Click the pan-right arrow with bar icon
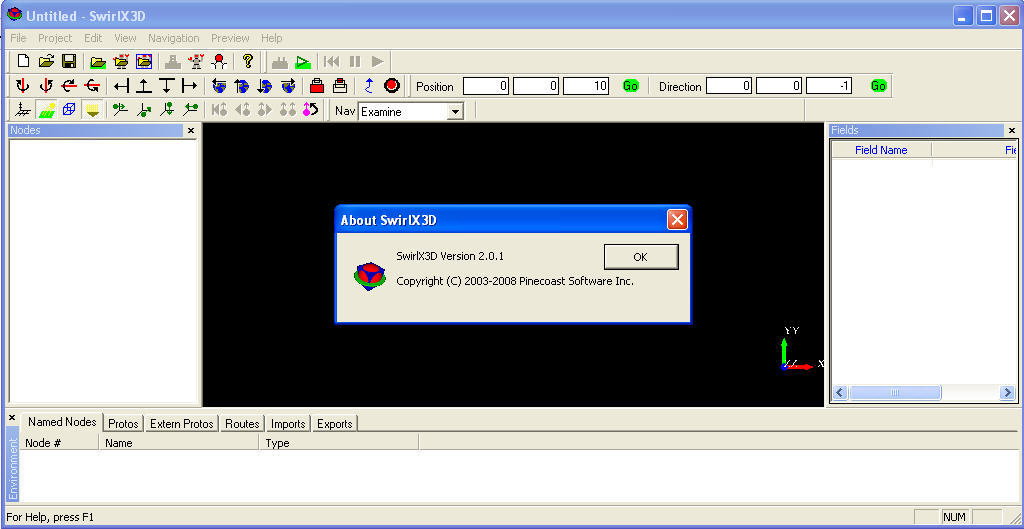 click(189, 86)
